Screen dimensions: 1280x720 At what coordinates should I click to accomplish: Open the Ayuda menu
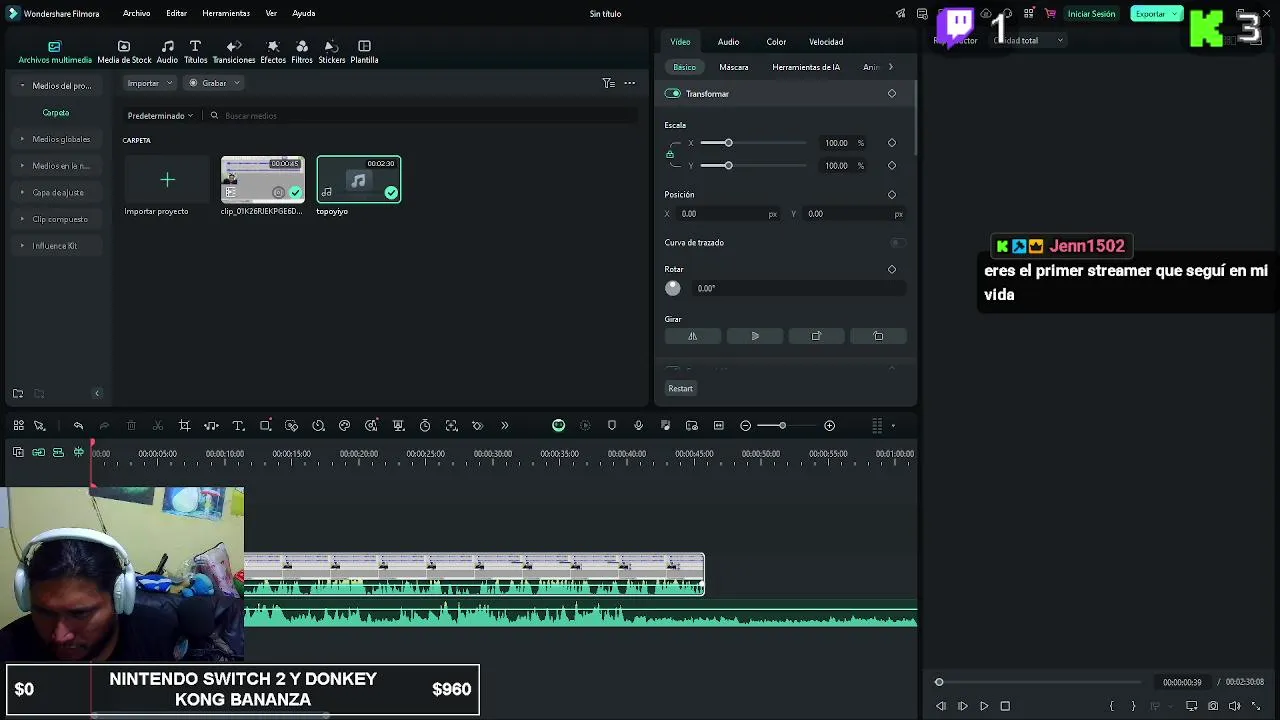[x=304, y=13]
